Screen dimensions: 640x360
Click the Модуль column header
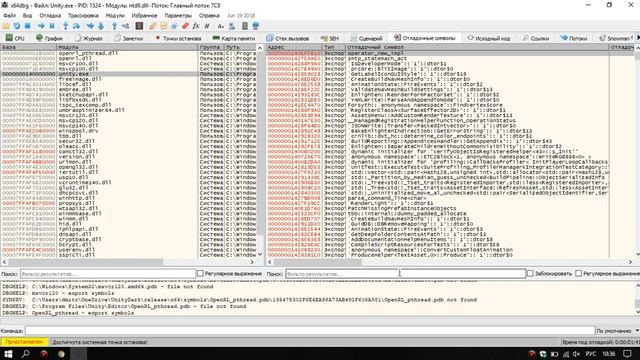click(x=127, y=47)
